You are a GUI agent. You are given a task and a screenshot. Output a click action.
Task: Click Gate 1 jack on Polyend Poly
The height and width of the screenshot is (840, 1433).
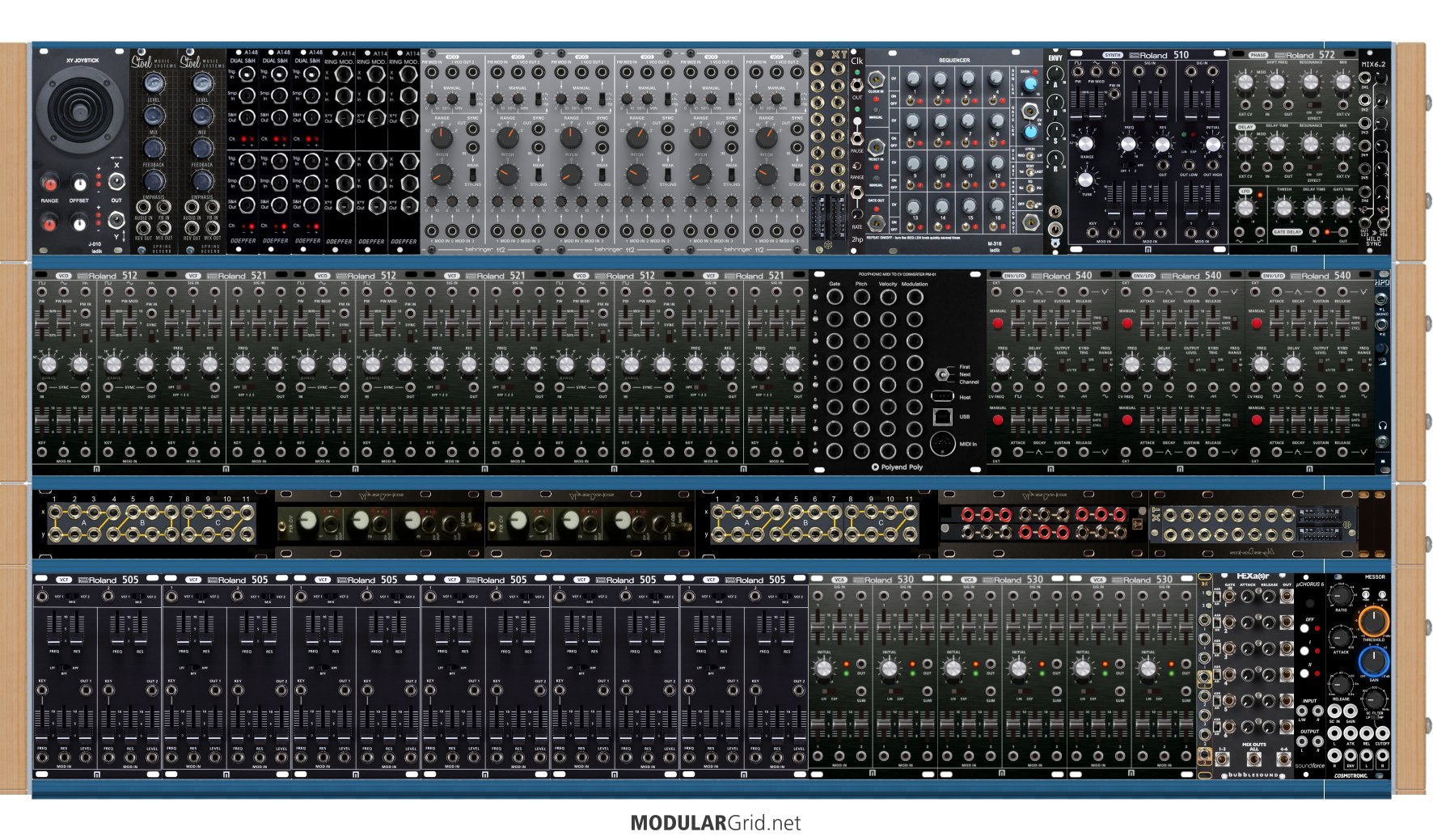tap(835, 297)
